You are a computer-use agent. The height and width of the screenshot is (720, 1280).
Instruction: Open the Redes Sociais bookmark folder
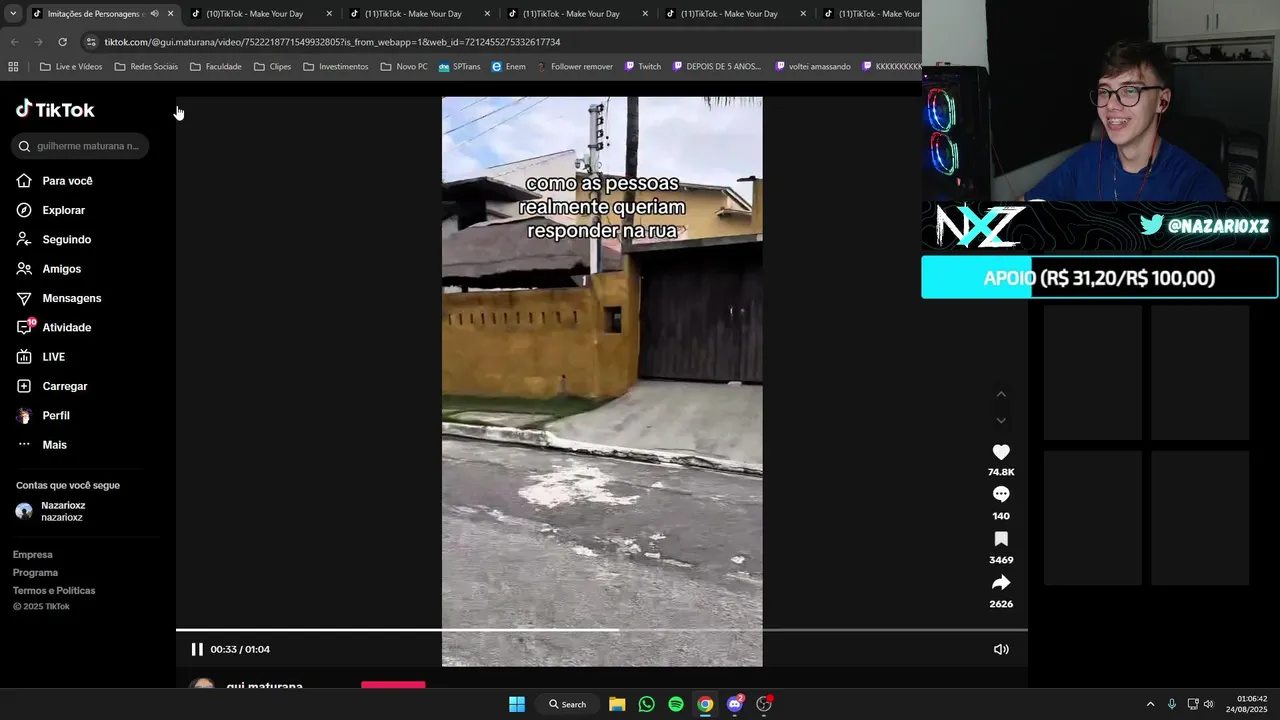point(146,67)
